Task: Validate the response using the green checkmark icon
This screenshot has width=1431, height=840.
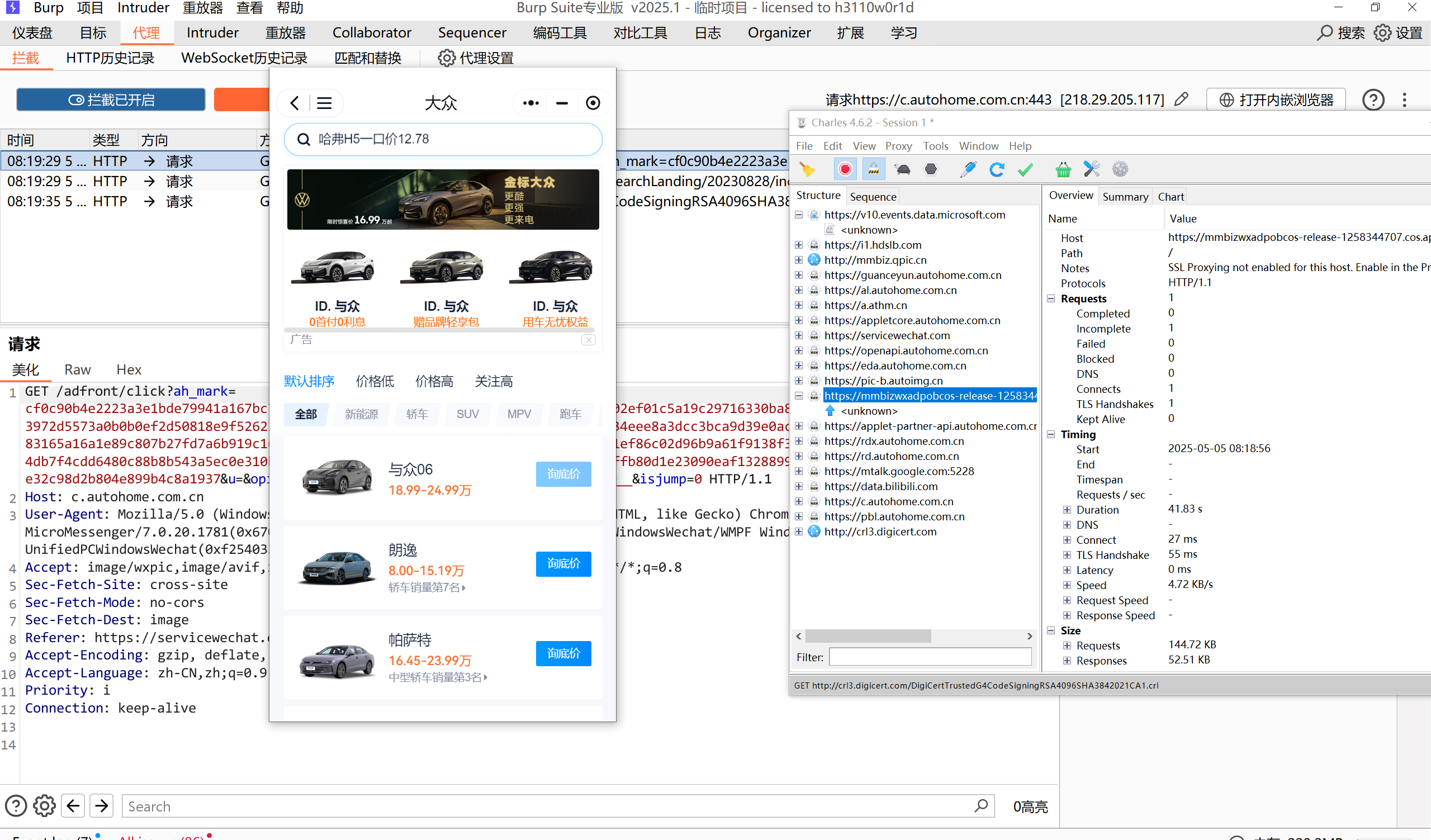Action: coord(1025,169)
